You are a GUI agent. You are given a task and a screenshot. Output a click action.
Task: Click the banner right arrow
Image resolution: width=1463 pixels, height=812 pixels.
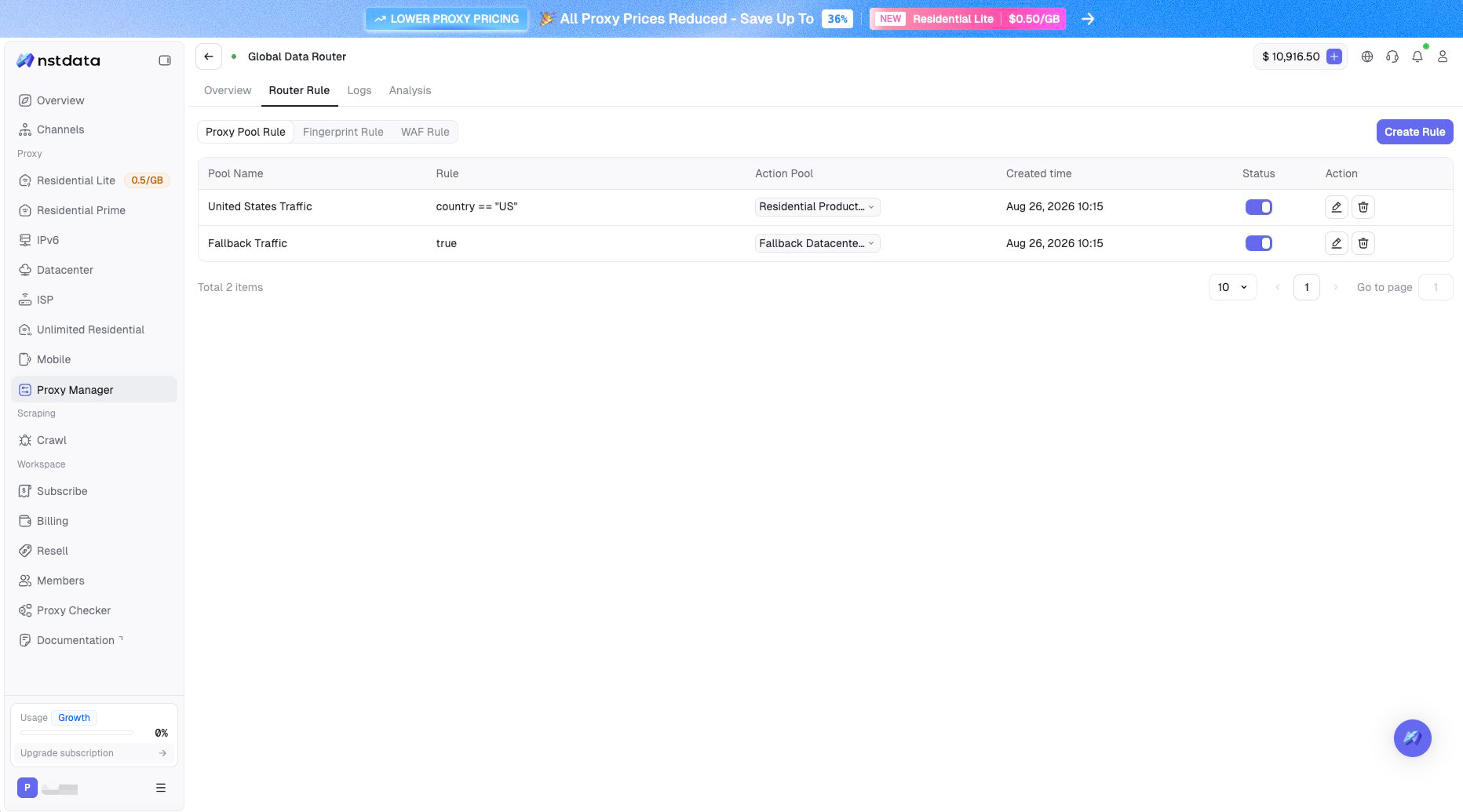(x=1088, y=19)
